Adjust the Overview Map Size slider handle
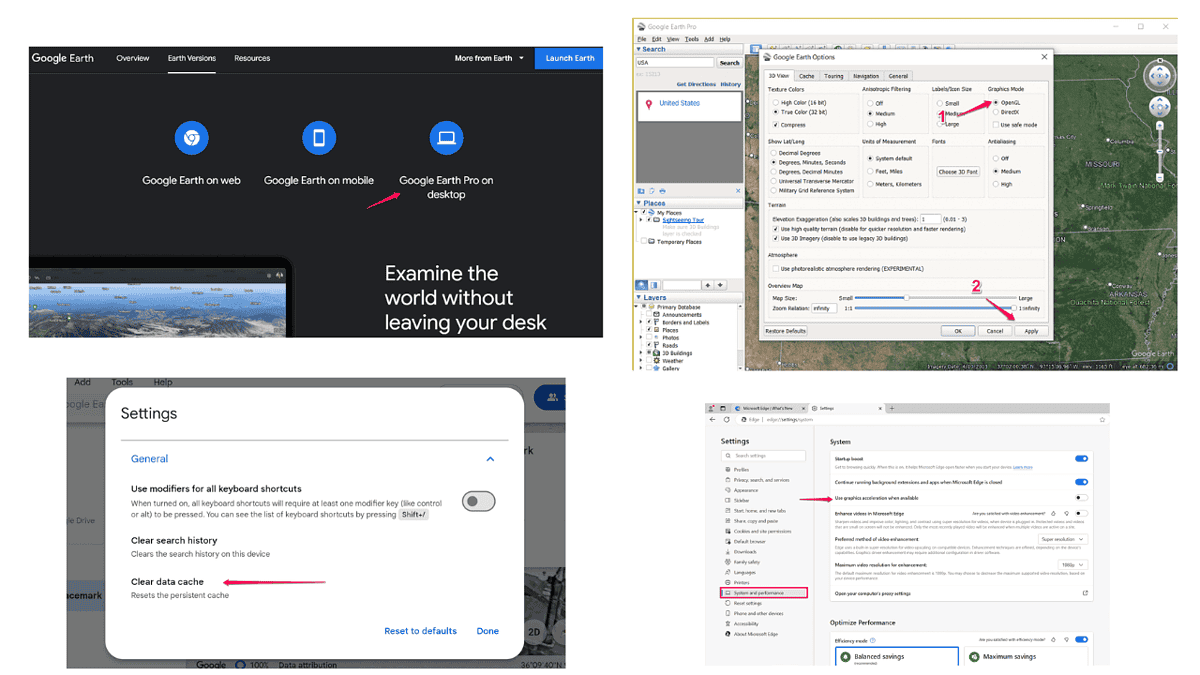1200x675 pixels. click(x=906, y=297)
